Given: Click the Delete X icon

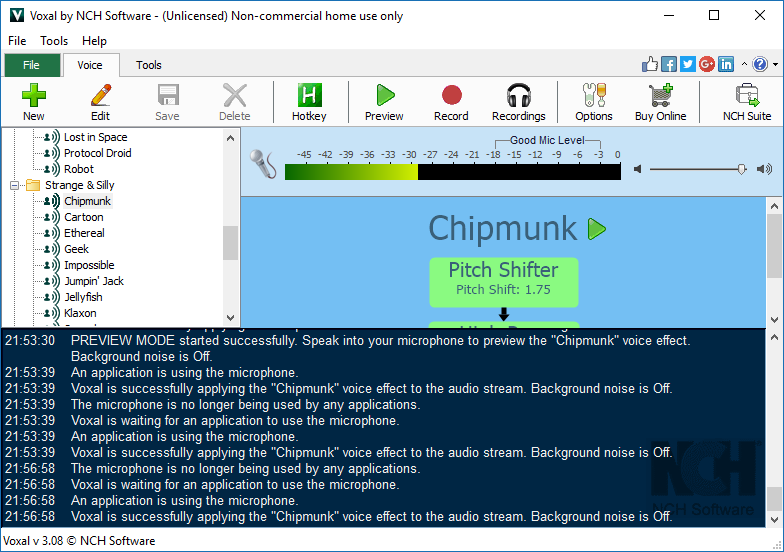Looking at the screenshot, I should 234,95.
